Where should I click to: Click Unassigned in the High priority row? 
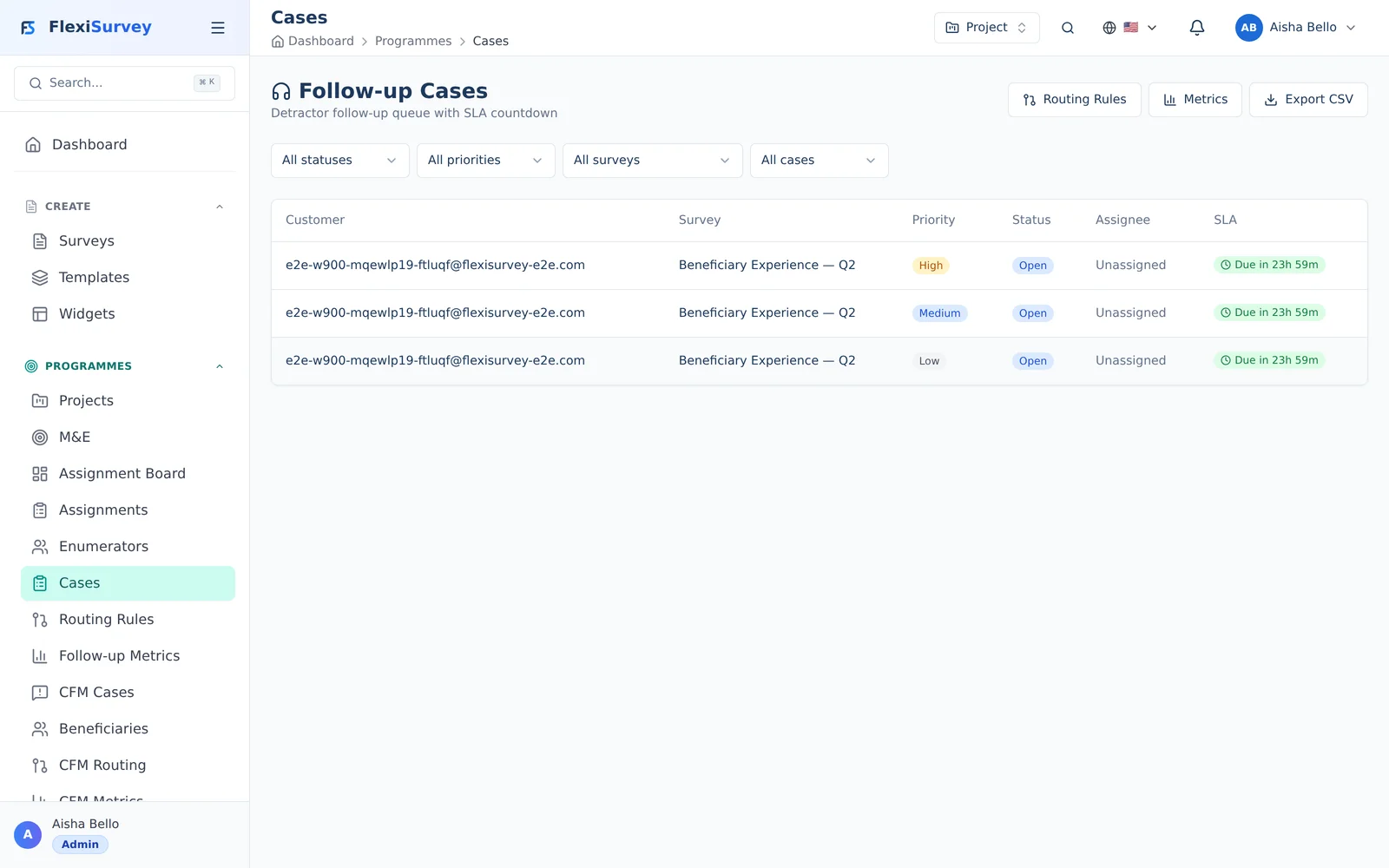(1130, 266)
